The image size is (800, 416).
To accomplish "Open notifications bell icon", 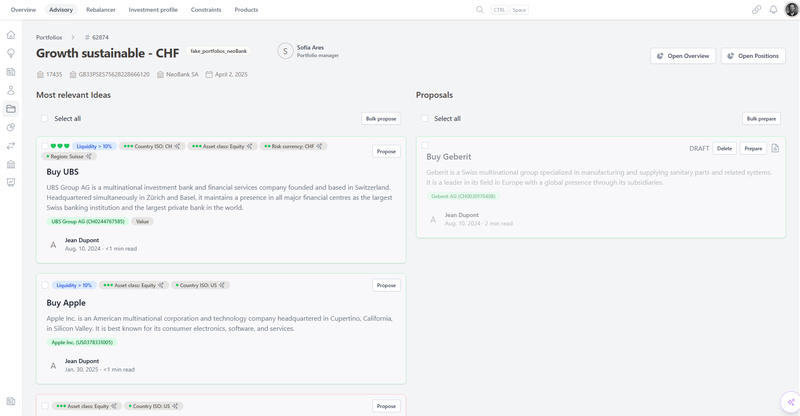I will 773,10.
